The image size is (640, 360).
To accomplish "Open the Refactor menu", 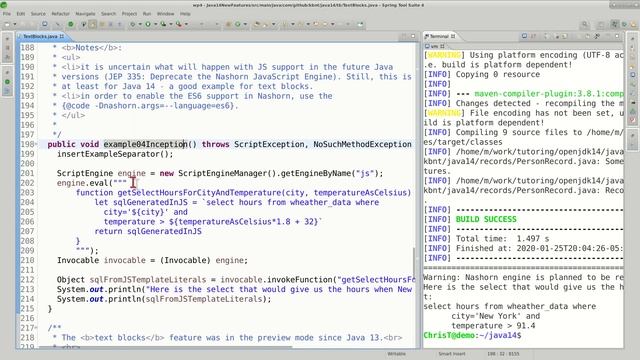I will click(60, 13).
